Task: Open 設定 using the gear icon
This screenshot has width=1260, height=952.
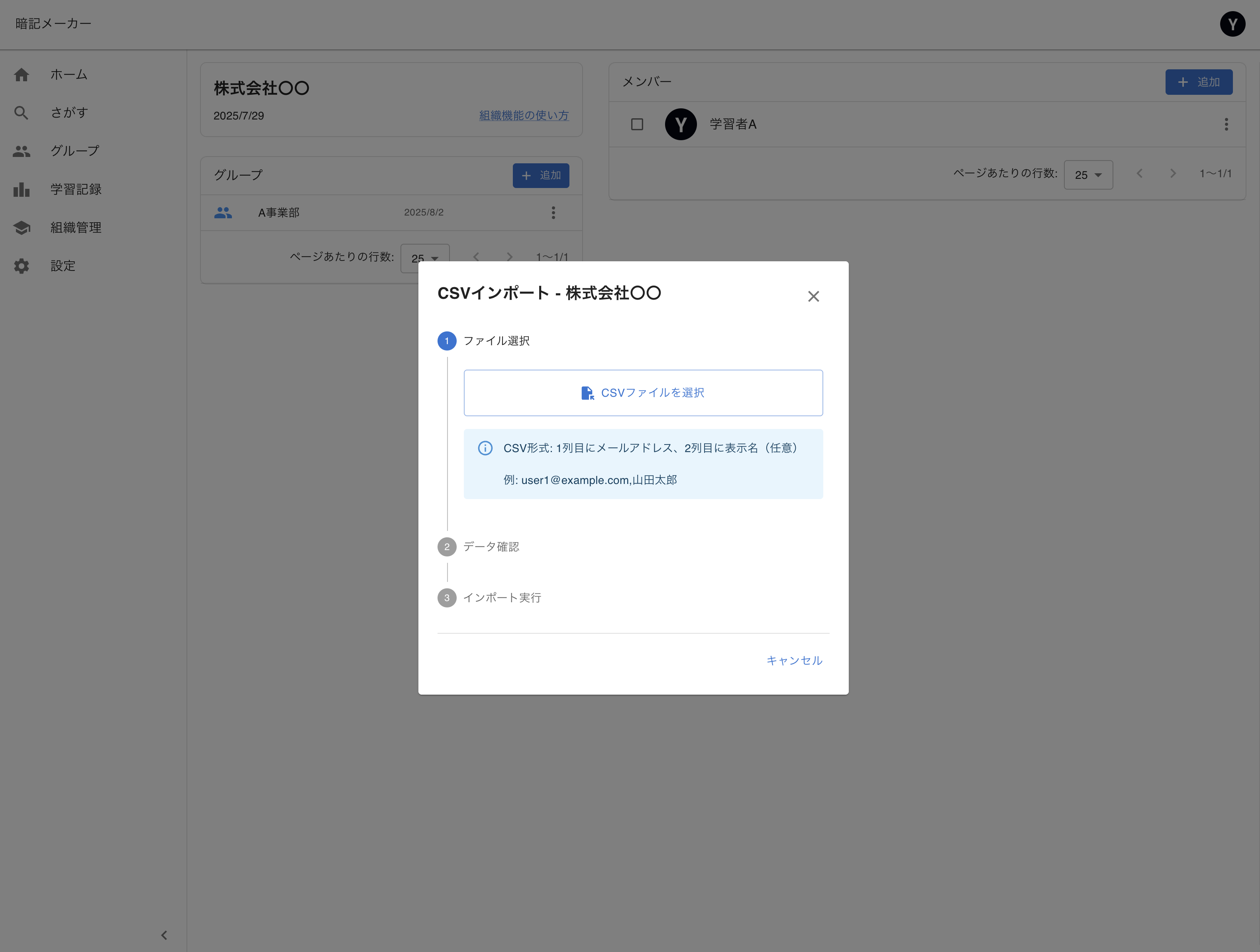Action: coord(22,265)
